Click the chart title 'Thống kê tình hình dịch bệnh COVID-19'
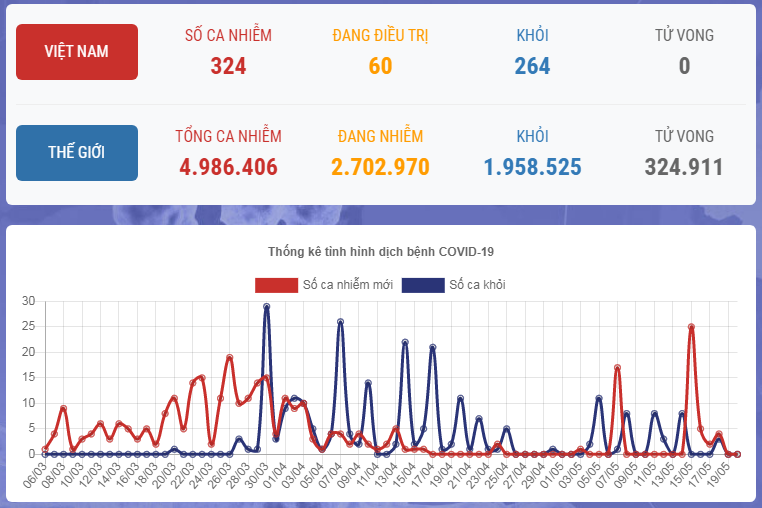 pyautogui.click(x=380, y=251)
